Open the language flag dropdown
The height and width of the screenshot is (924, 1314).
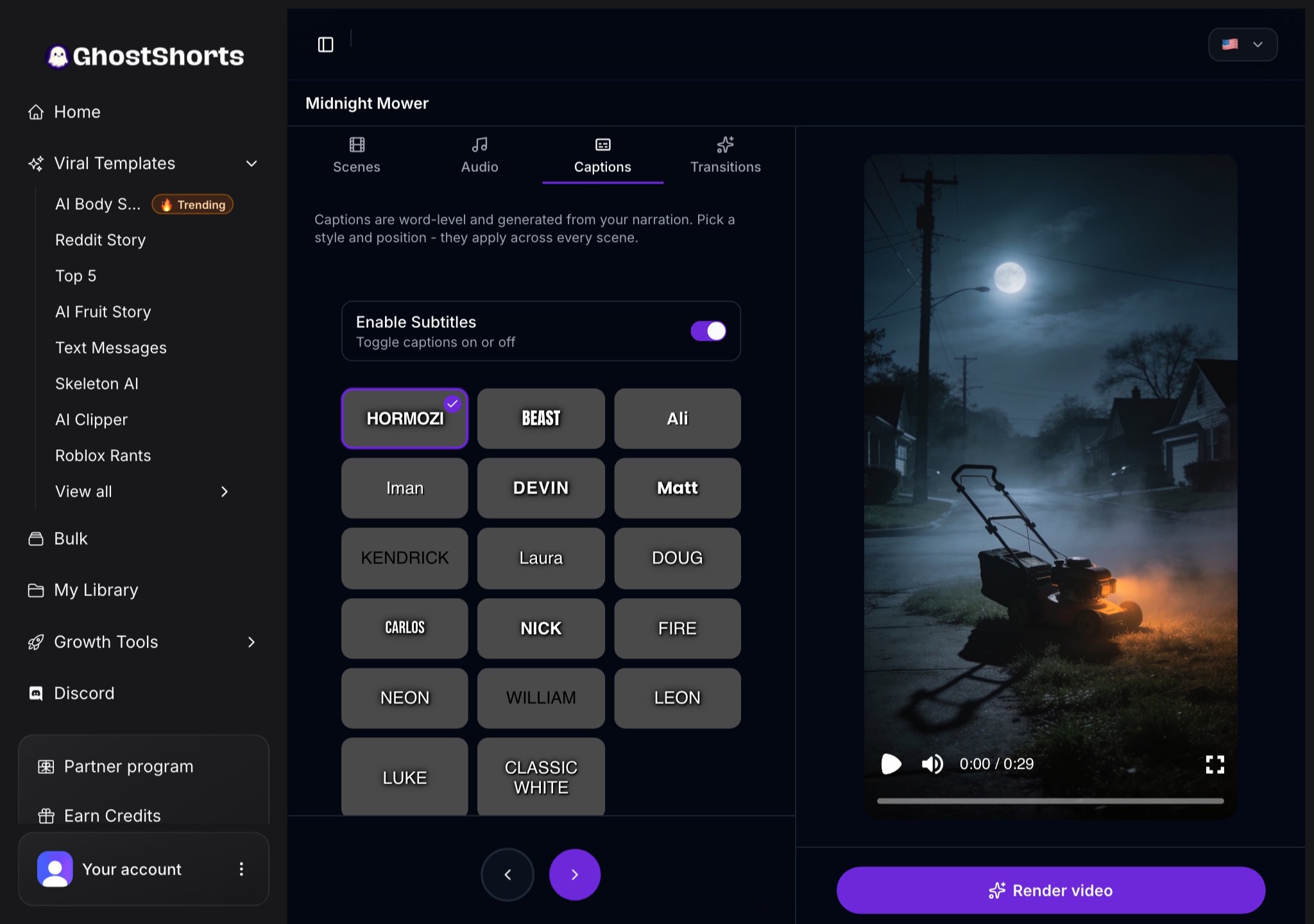click(1243, 44)
